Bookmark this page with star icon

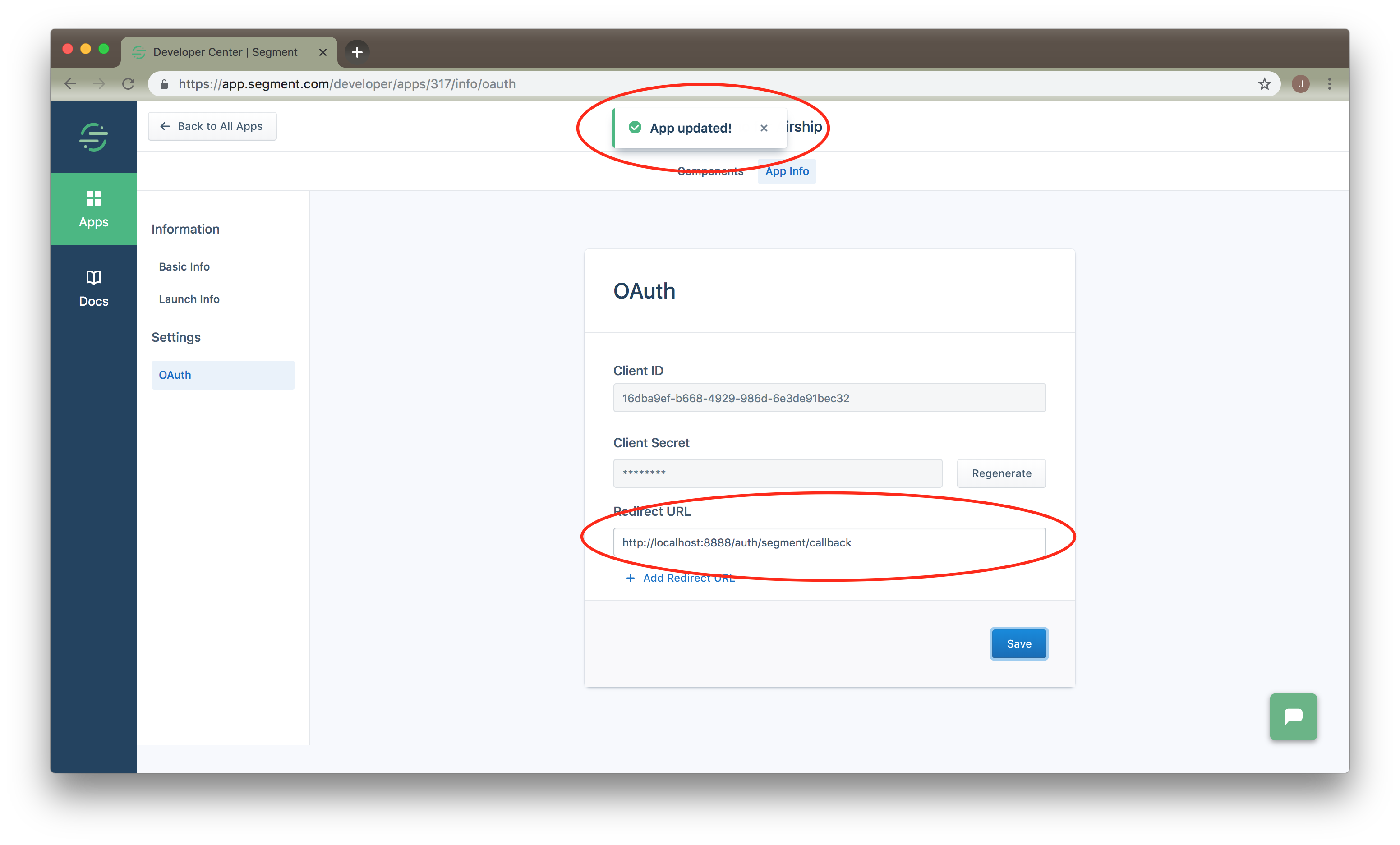[x=1264, y=84]
